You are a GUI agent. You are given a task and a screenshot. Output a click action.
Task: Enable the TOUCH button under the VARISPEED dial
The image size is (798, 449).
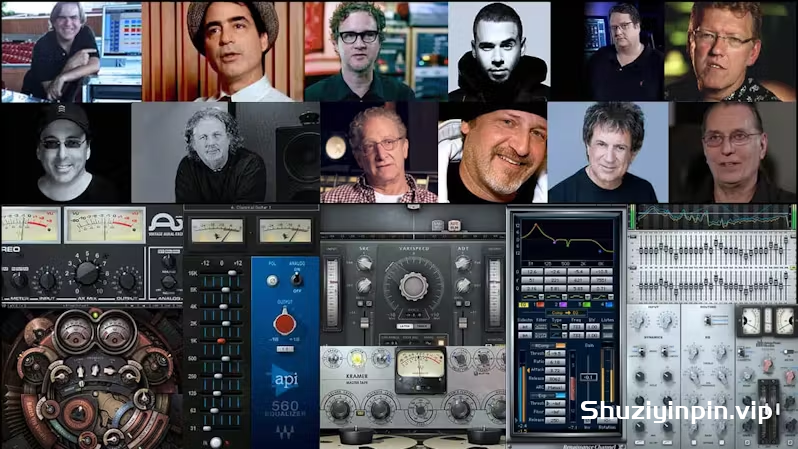422,326
